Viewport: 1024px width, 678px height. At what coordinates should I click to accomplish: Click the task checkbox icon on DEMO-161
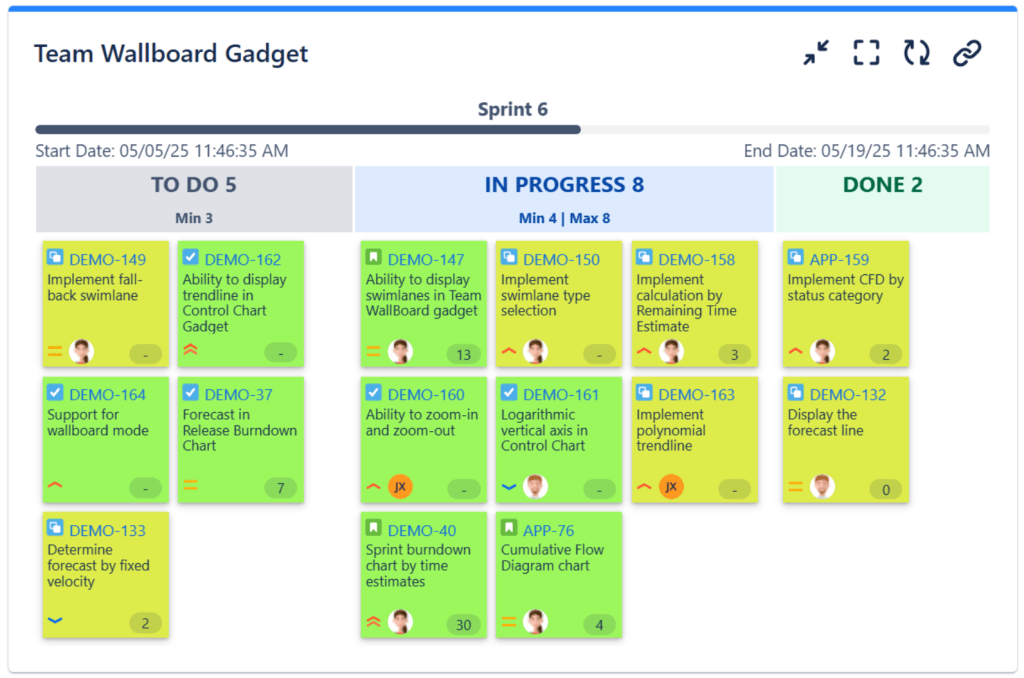(509, 393)
